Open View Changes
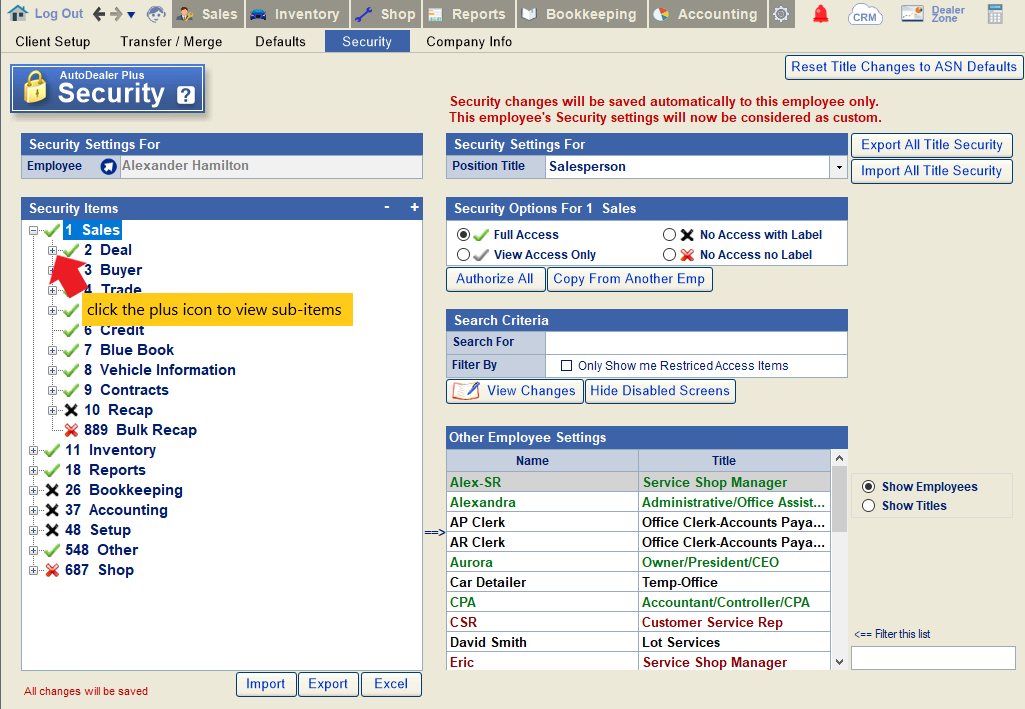The width and height of the screenshot is (1025, 709). (x=514, y=391)
